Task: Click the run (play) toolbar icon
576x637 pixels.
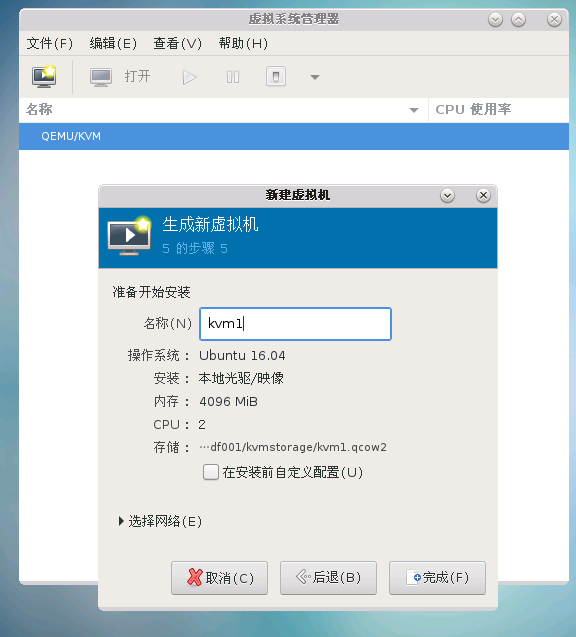Action: 189,77
